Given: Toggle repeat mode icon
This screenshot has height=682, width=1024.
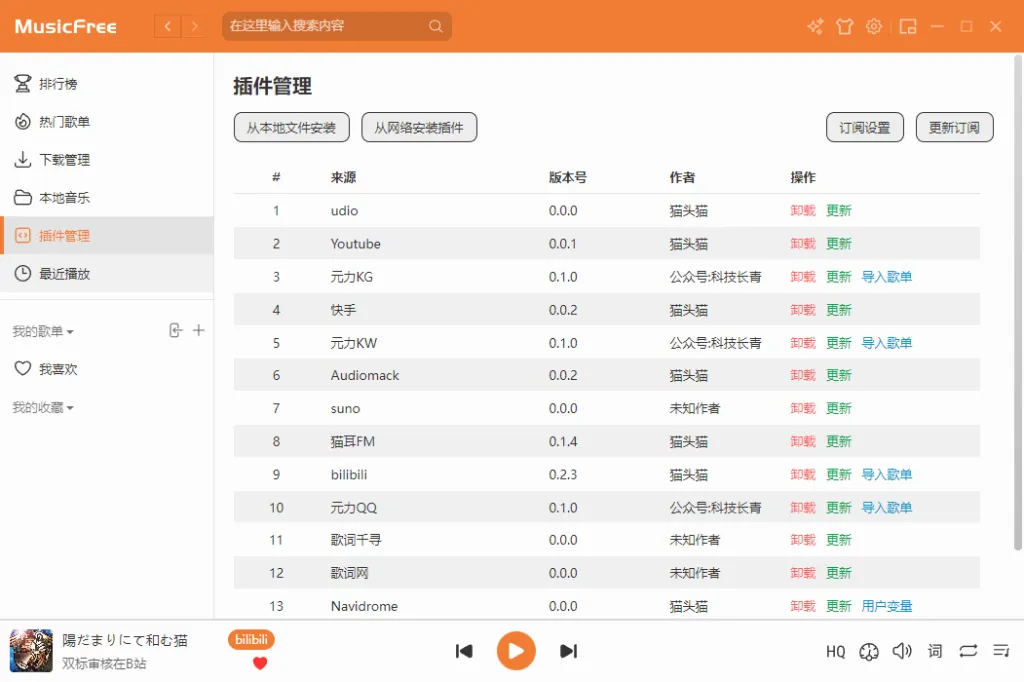Looking at the screenshot, I should (x=968, y=651).
